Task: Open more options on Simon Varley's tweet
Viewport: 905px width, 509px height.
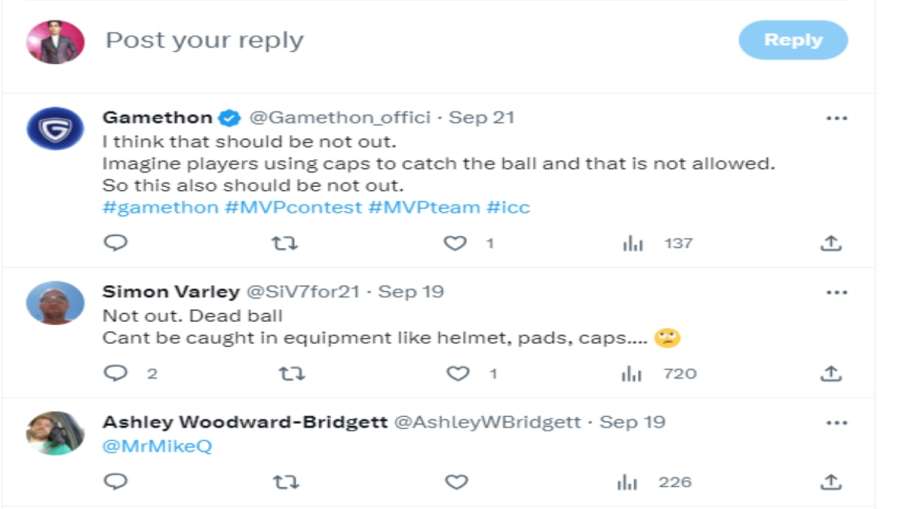Action: (836, 292)
